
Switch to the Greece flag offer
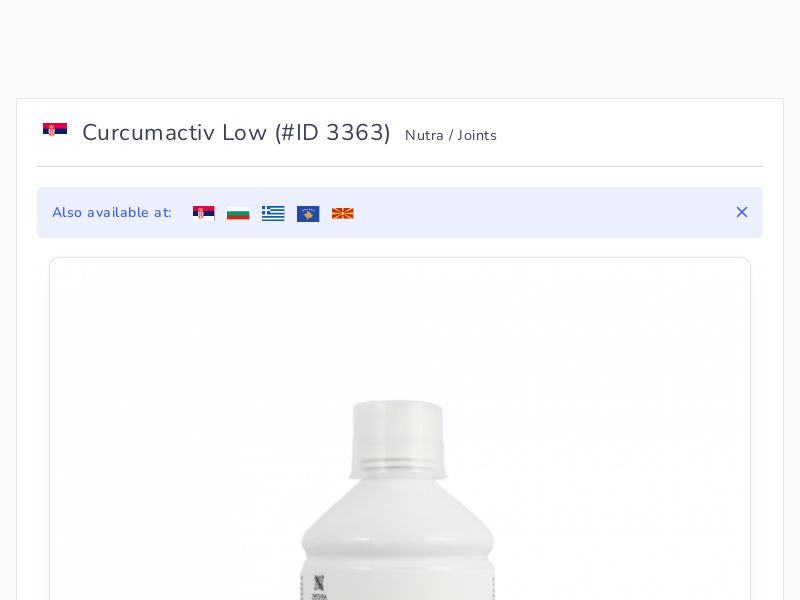click(x=273, y=213)
